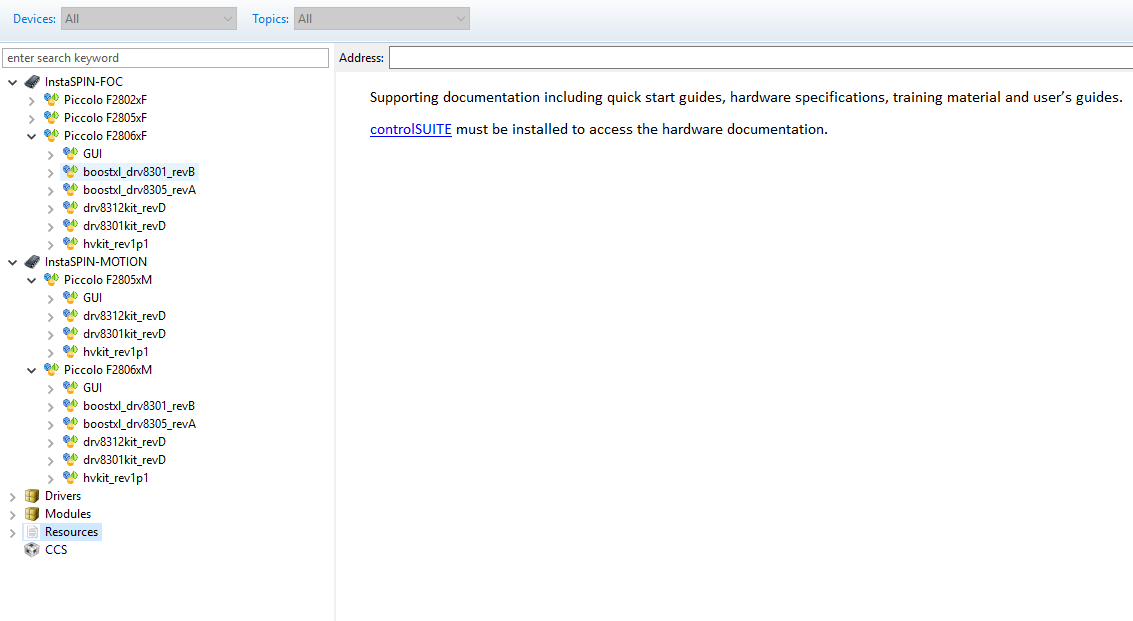Open the Topics dropdown
The width and height of the screenshot is (1133, 621).
tap(382, 19)
